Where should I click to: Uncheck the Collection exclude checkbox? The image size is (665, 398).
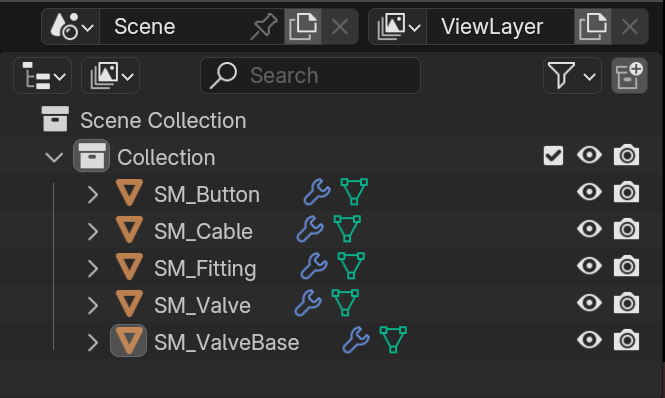pyautogui.click(x=553, y=156)
